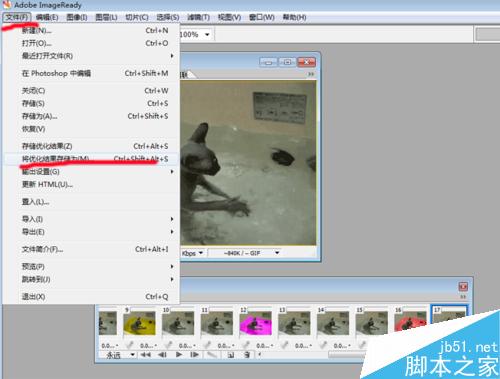Open the 100% zoom dropdown

207,34
